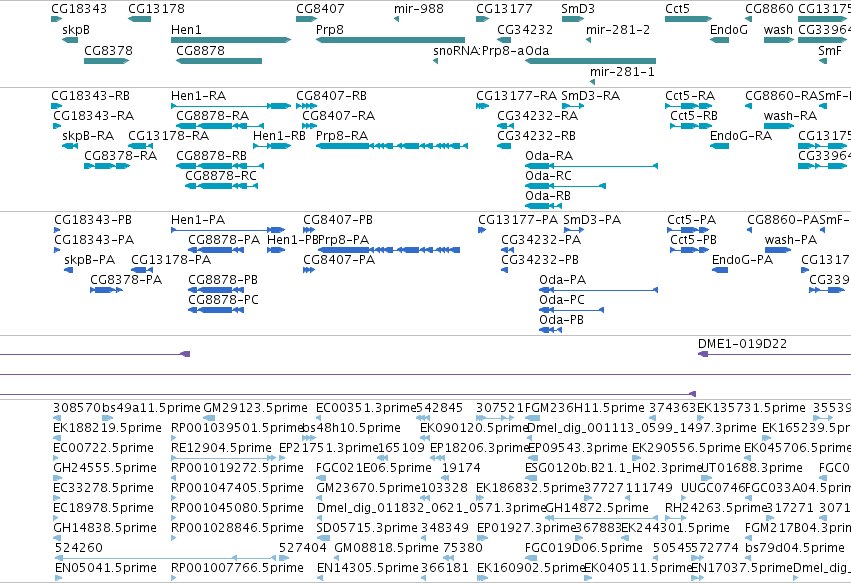Select bs79d04.5prime EST label
Image resolution: width=851 pixels, height=583 pixels.
pos(795,548)
